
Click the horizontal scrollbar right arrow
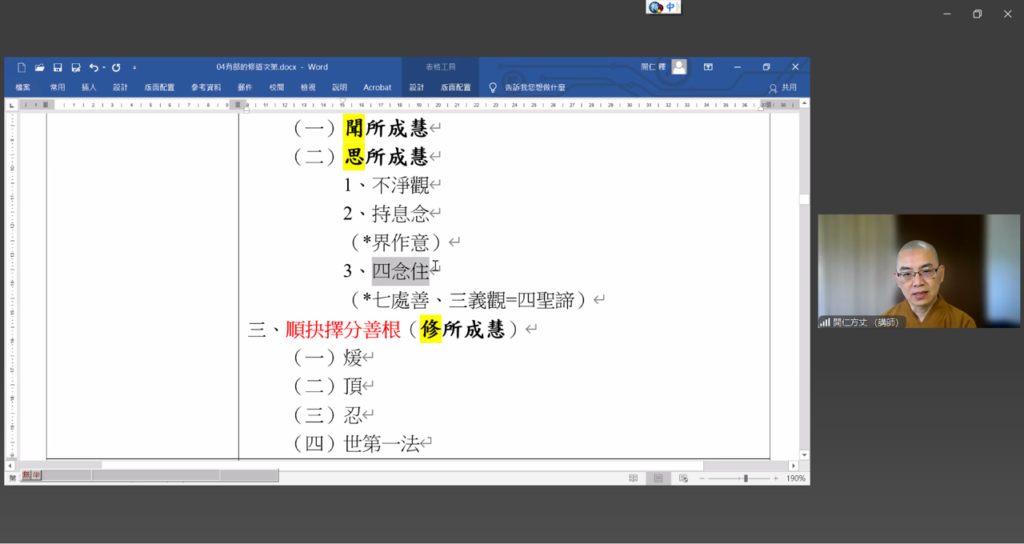tap(793, 466)
